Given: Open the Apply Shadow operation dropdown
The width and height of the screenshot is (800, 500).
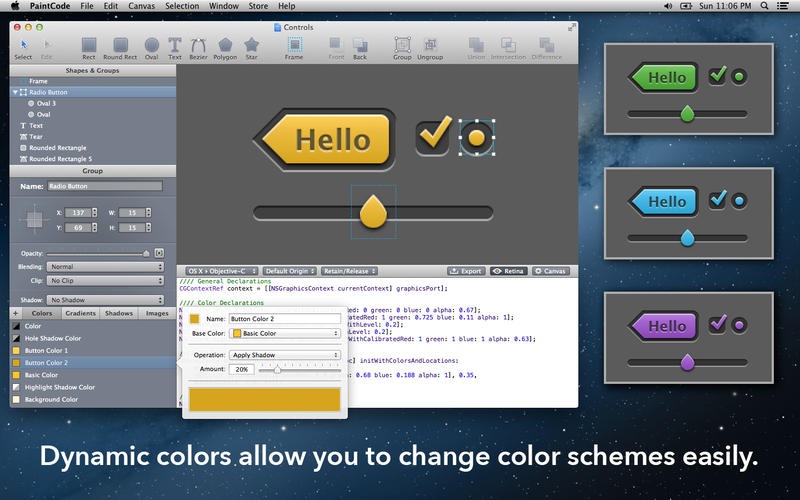Looking at the screenshot, I should [284, 355].
